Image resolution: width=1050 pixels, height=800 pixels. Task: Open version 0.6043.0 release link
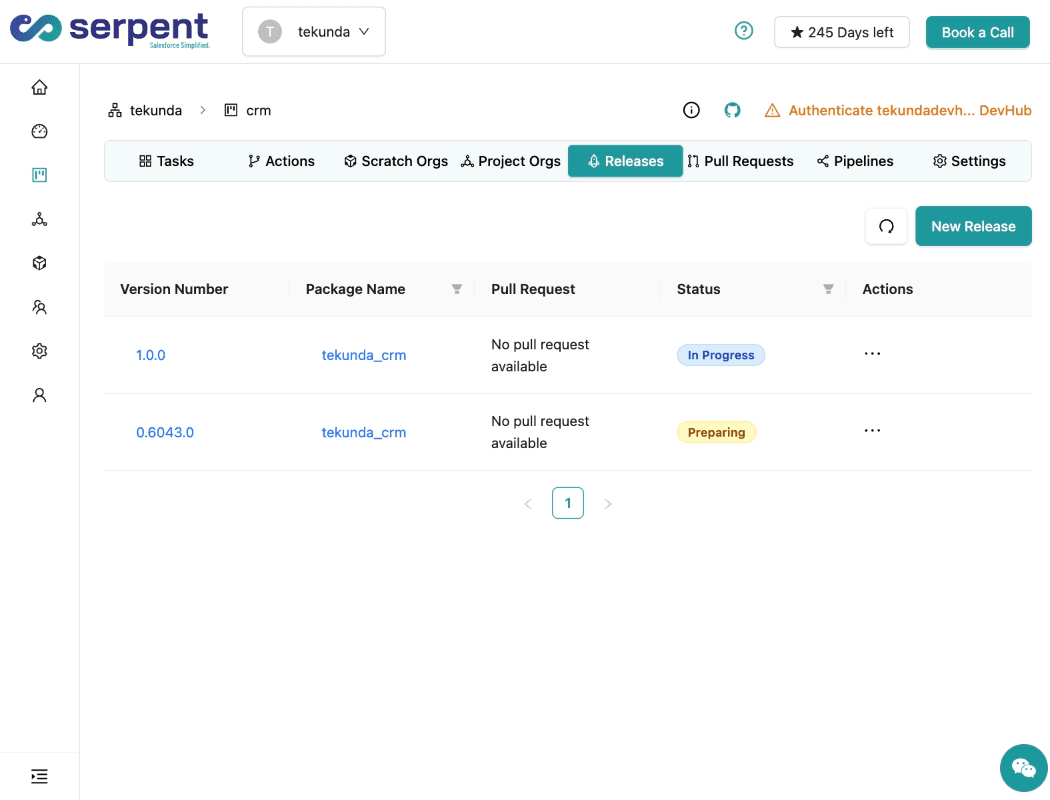tap(165, 433)
